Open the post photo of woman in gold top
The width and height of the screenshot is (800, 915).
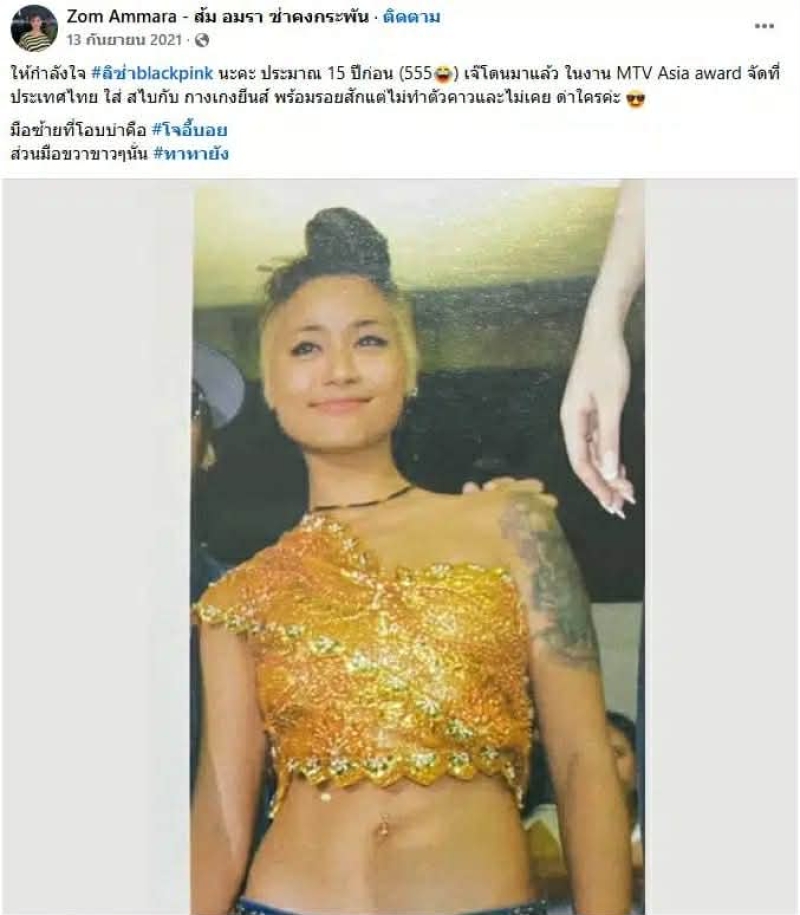coord(418,546)
